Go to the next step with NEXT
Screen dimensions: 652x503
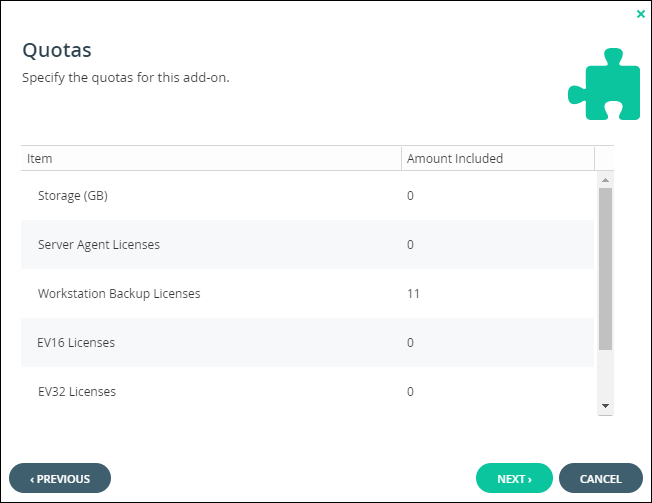(x=514, y=478)
